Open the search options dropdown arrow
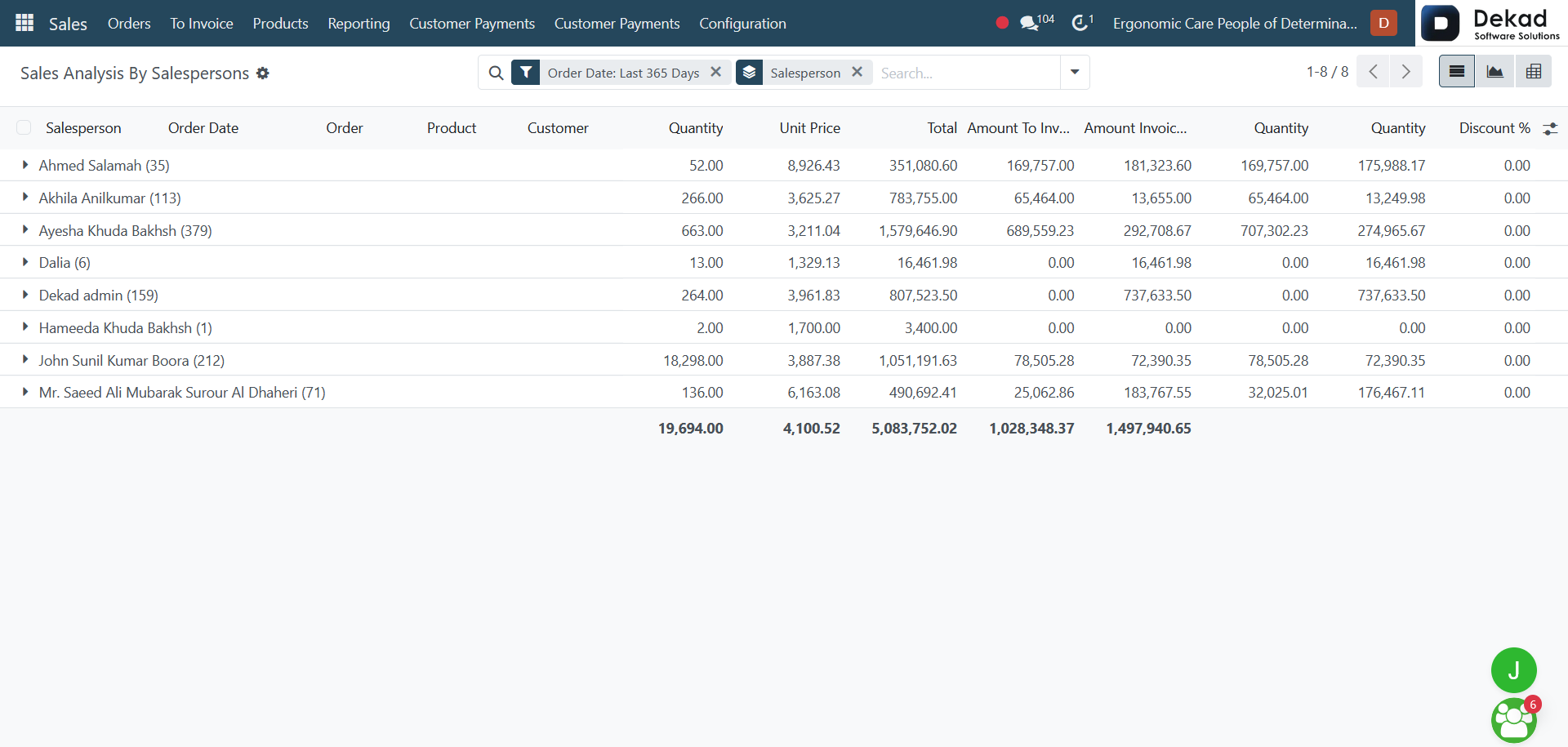 (x=1075, y=72)
